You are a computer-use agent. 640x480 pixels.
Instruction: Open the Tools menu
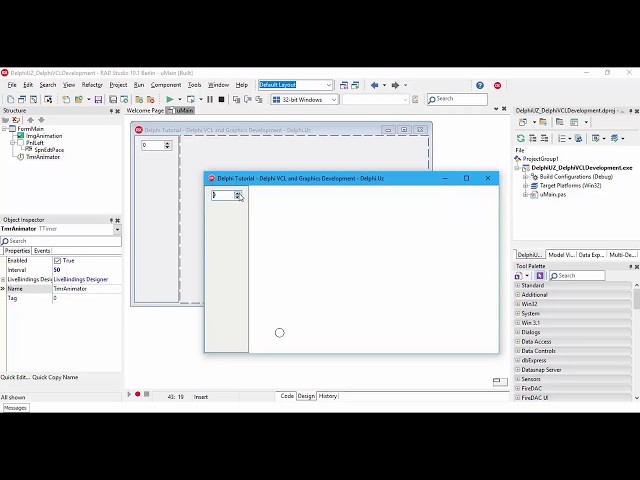click(194, 85)
